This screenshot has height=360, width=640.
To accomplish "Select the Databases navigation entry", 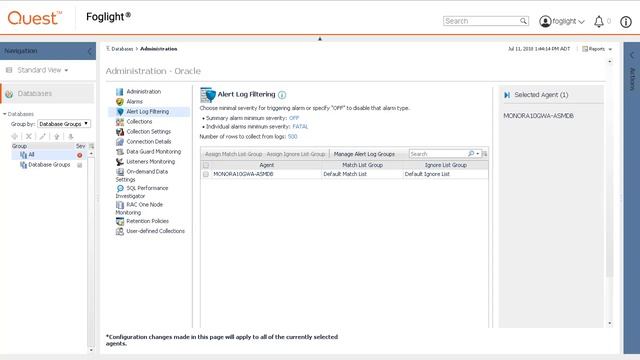I will [47, 93].
